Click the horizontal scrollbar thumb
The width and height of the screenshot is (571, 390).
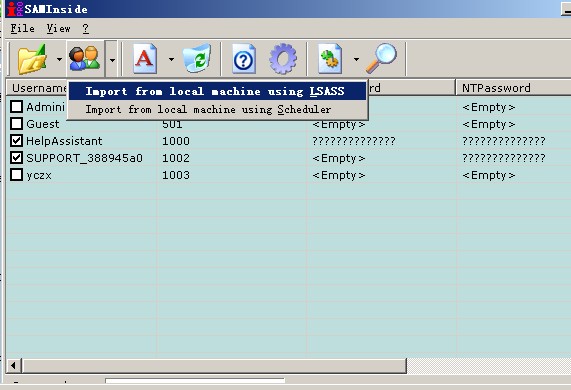click(214, 365)
